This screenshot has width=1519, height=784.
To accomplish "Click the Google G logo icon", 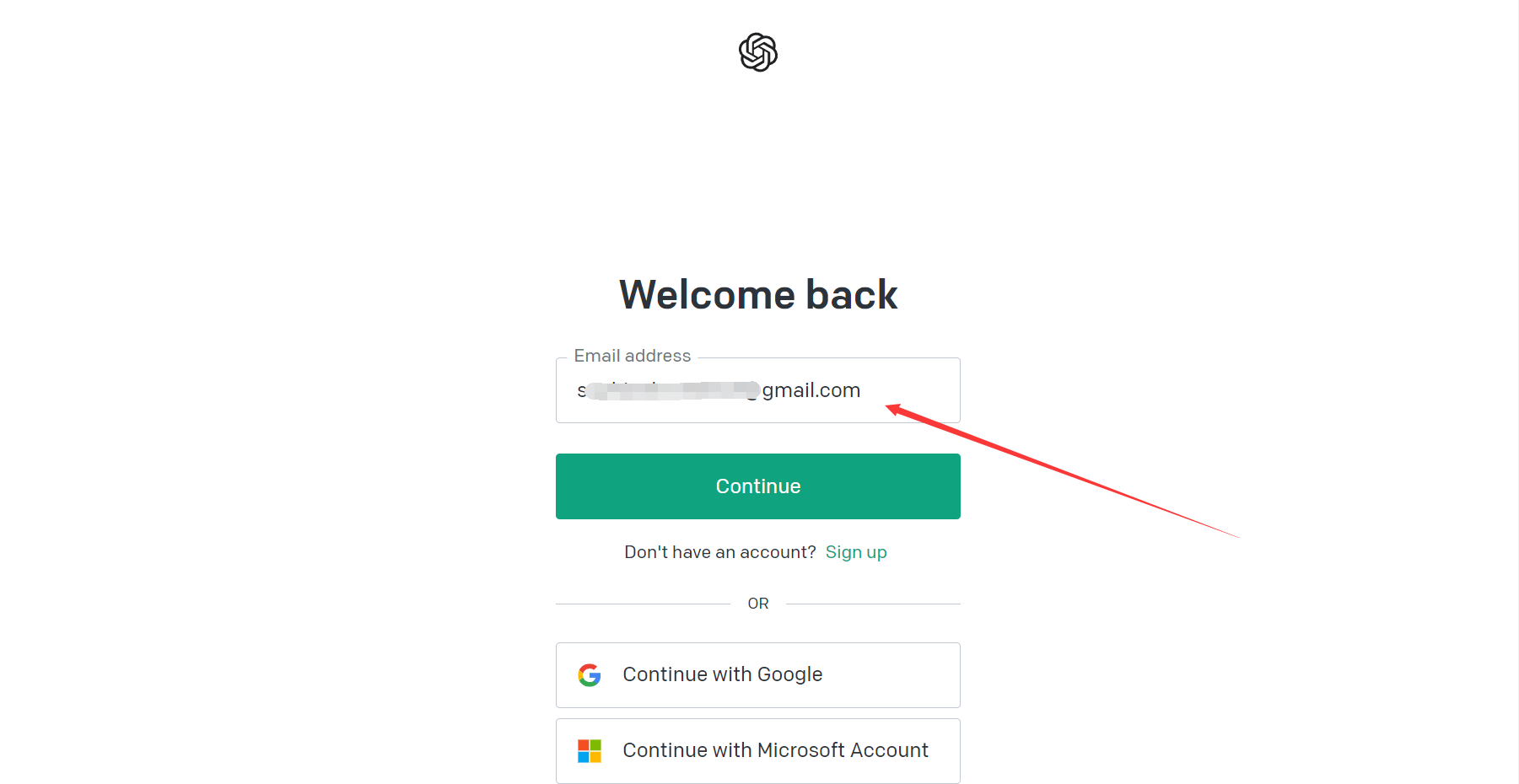I will click(x=590, y=675).
